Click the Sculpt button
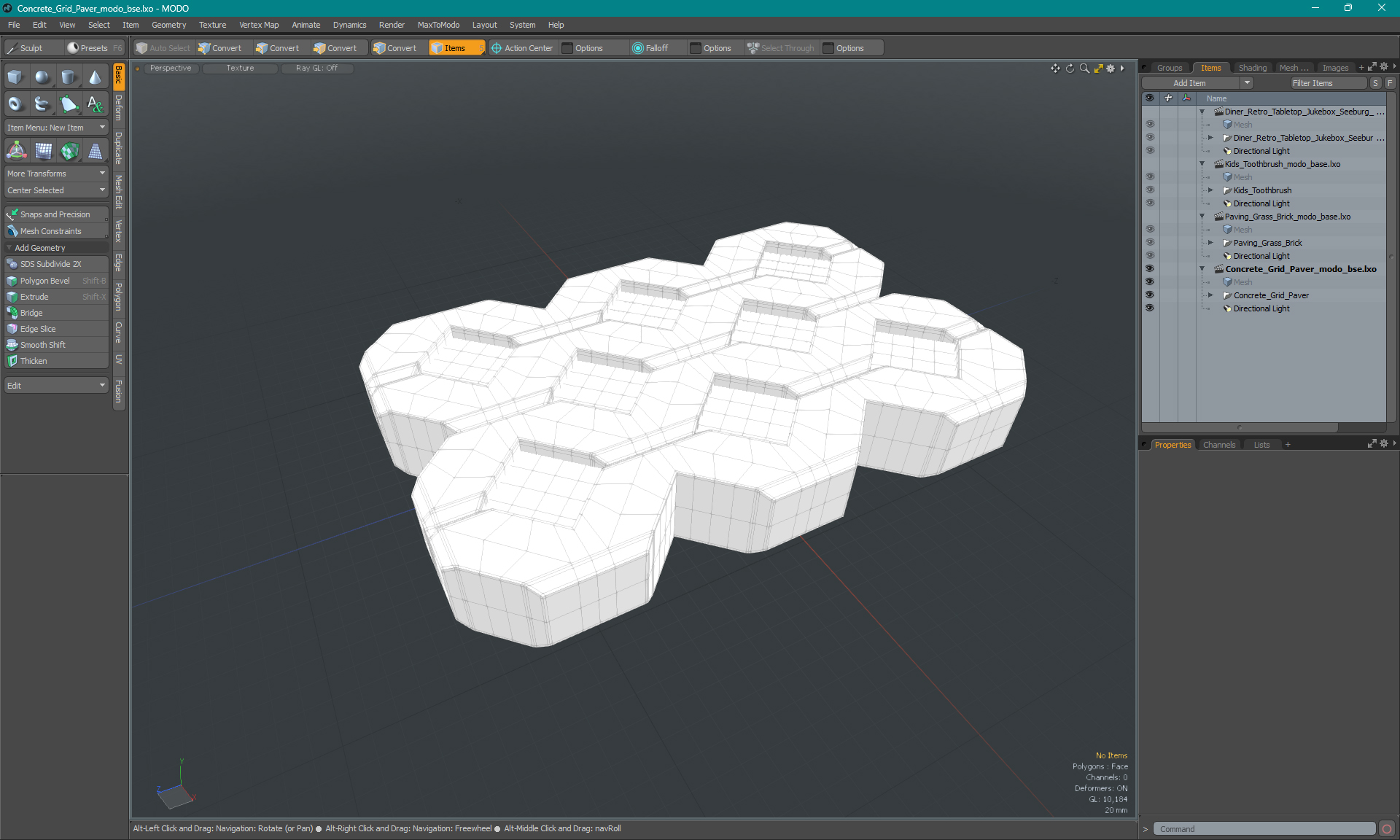Viewport: 1400px width, 840px height. pos(31,48)
